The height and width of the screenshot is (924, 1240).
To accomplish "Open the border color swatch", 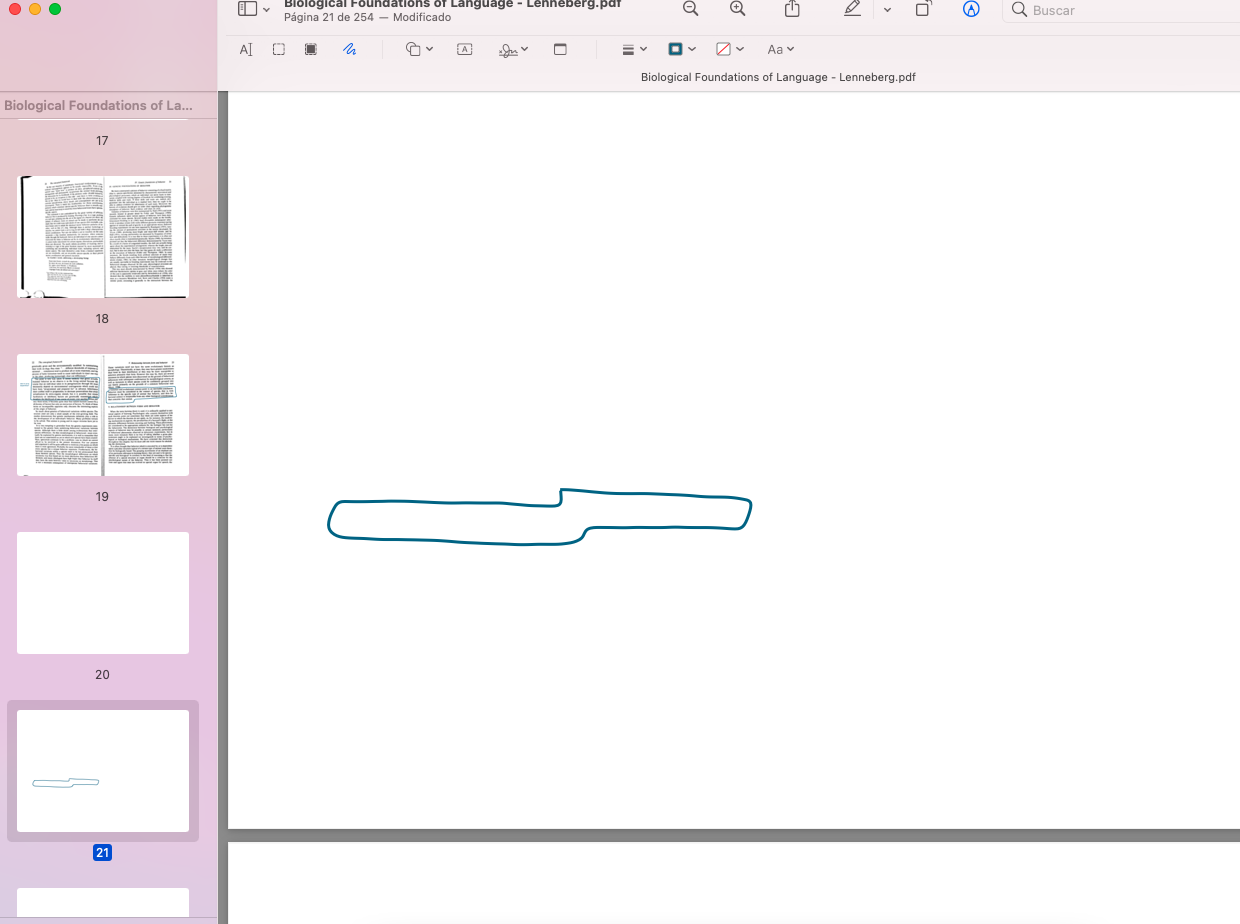I will [681, 49].
